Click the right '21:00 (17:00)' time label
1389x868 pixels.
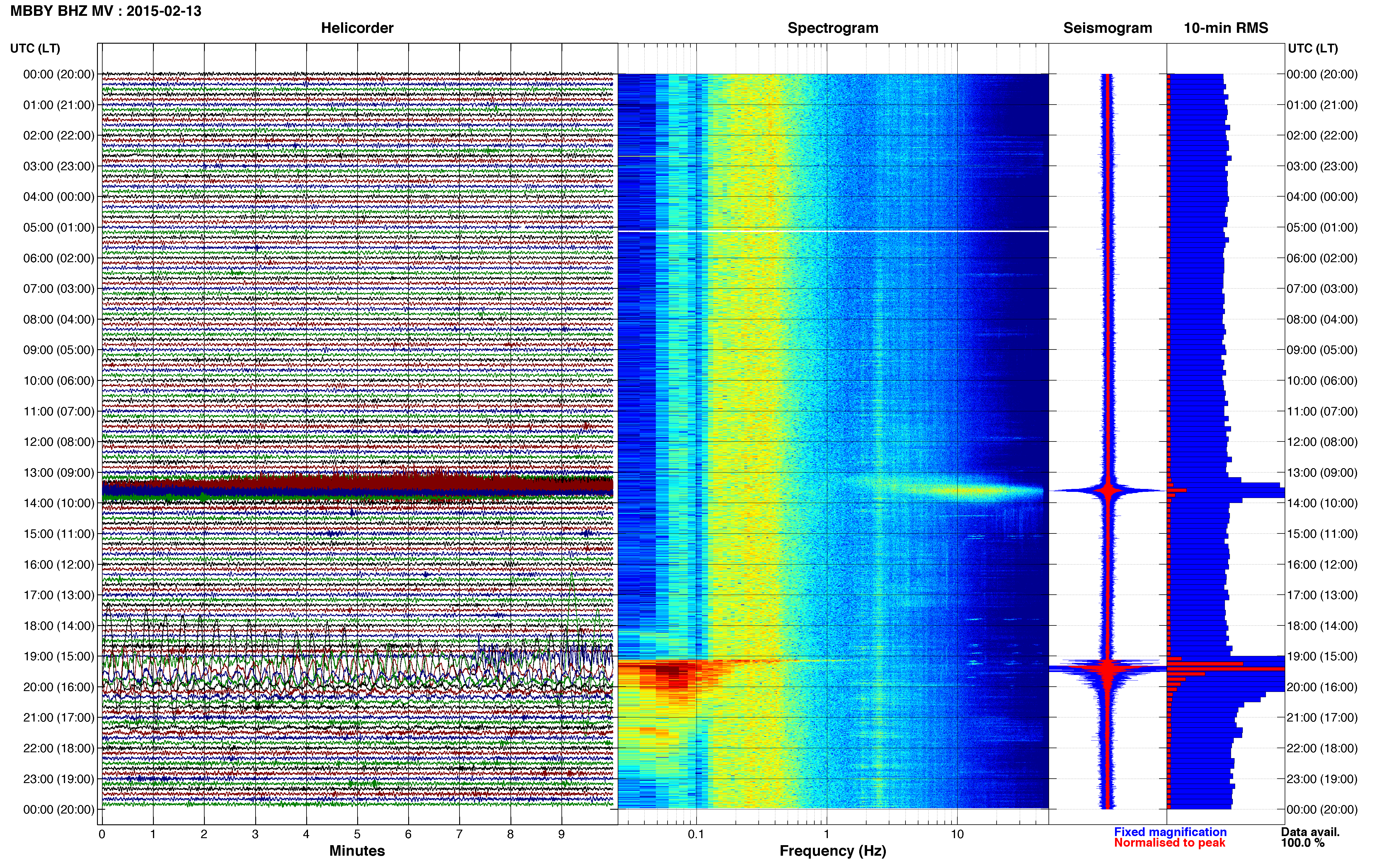[1322, 718]
